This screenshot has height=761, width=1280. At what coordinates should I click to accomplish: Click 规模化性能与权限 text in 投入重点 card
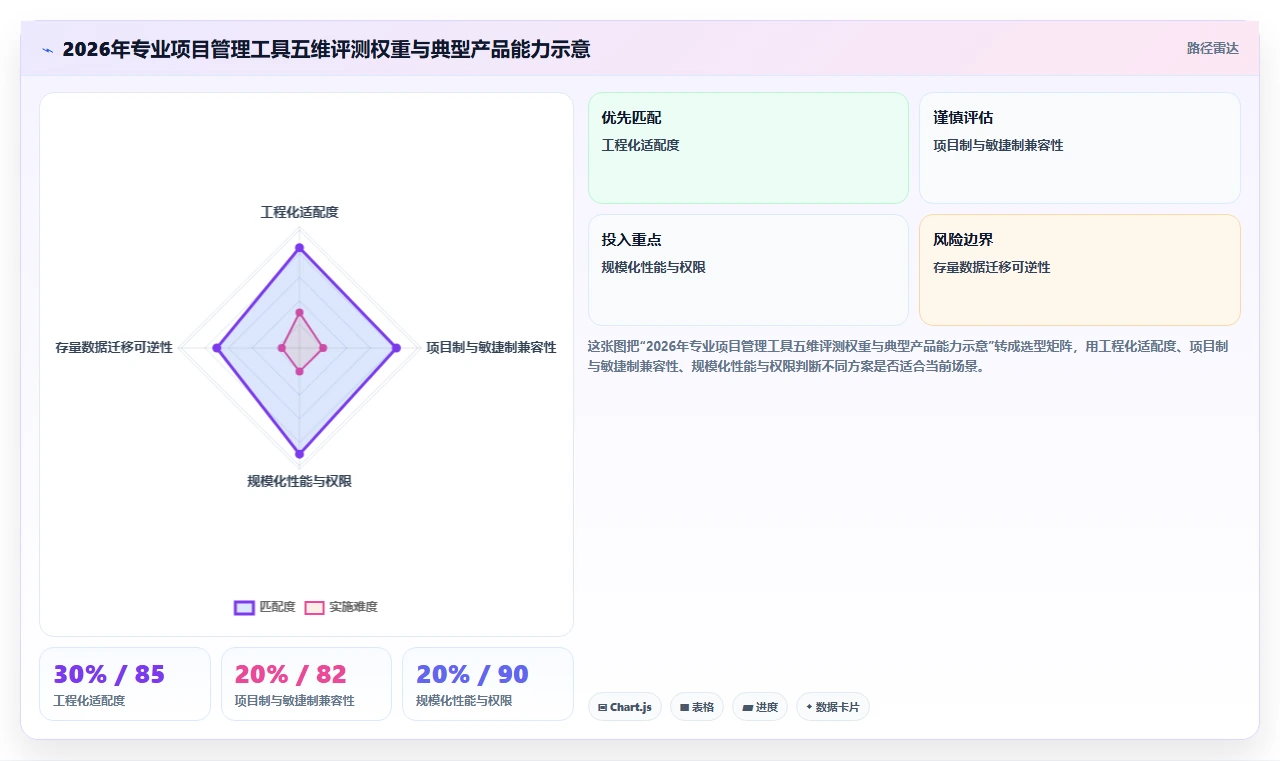tap(653, 267)
